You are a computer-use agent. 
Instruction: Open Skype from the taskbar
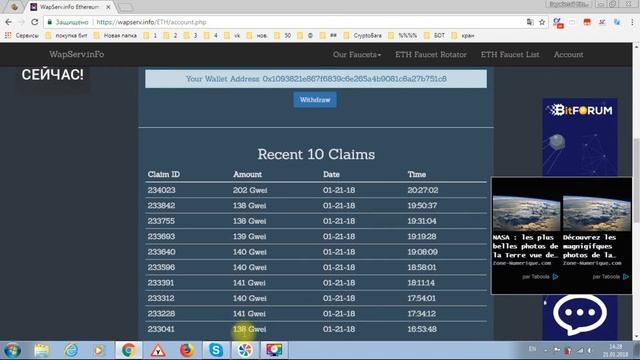[x=216, y=350]
